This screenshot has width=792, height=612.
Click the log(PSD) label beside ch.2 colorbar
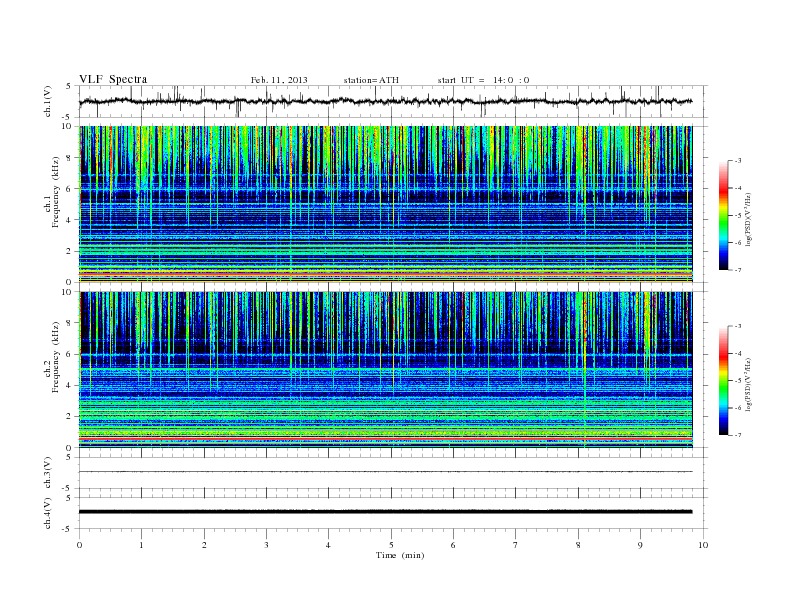(x=749, y=384)
